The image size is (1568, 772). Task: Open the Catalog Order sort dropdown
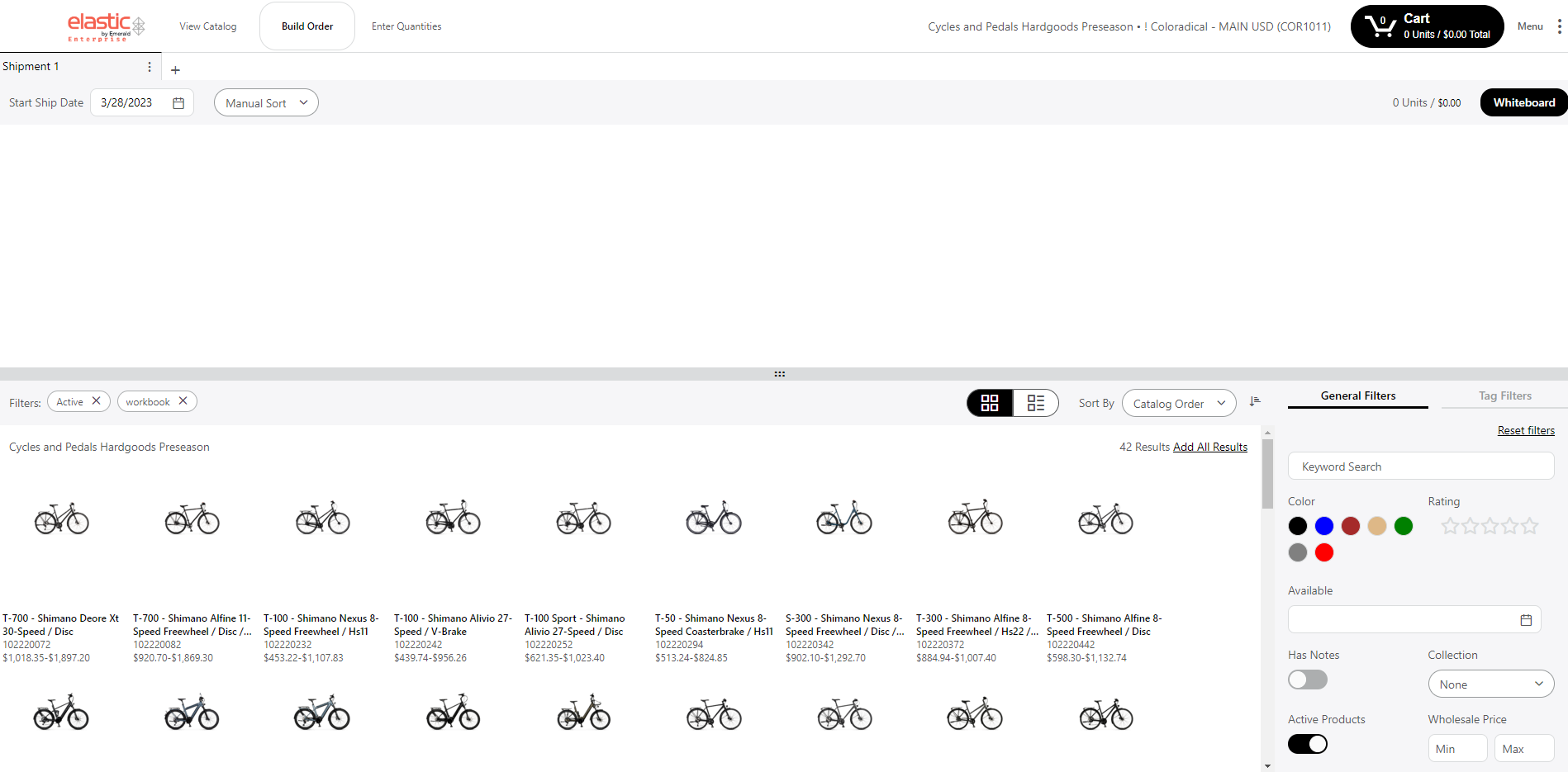1179,404
